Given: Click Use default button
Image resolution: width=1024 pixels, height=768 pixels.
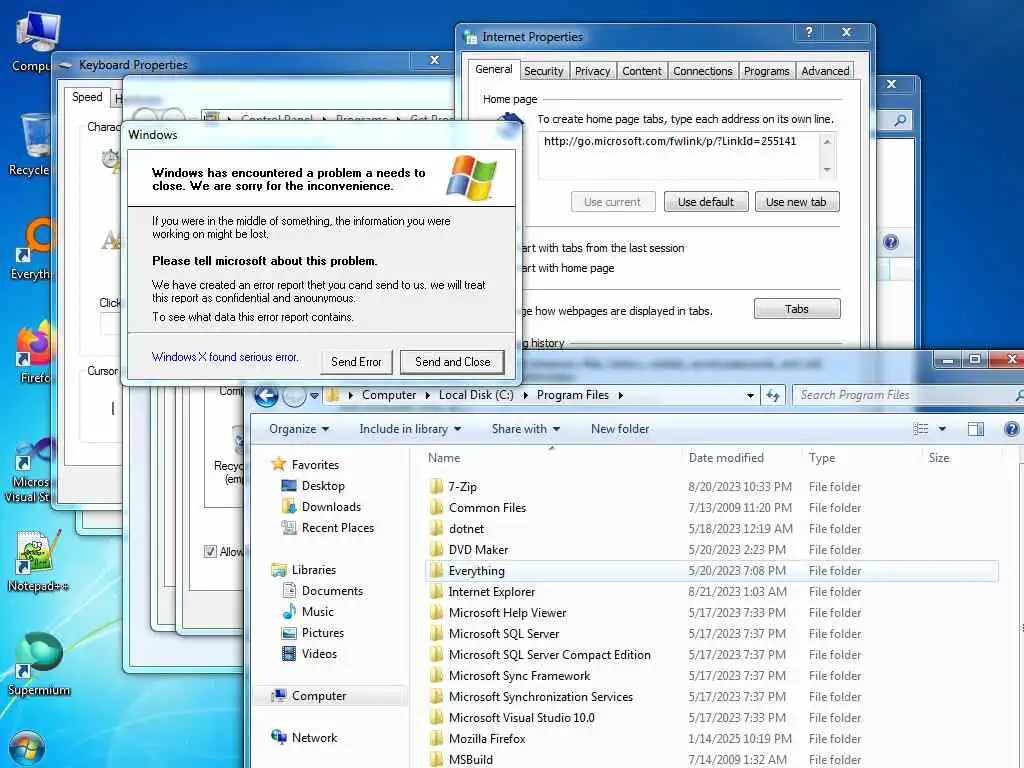Looking at the screenshot, I should point(706,202).
